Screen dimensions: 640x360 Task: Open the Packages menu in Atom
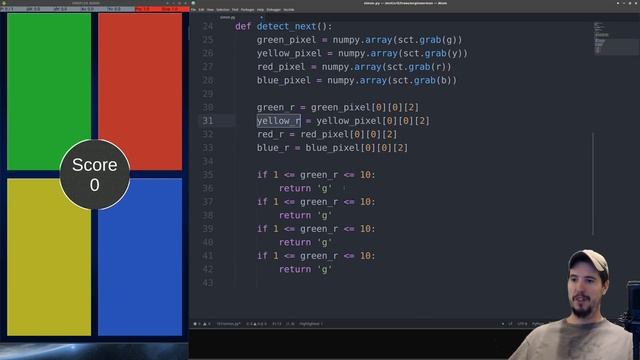(247, 10)
